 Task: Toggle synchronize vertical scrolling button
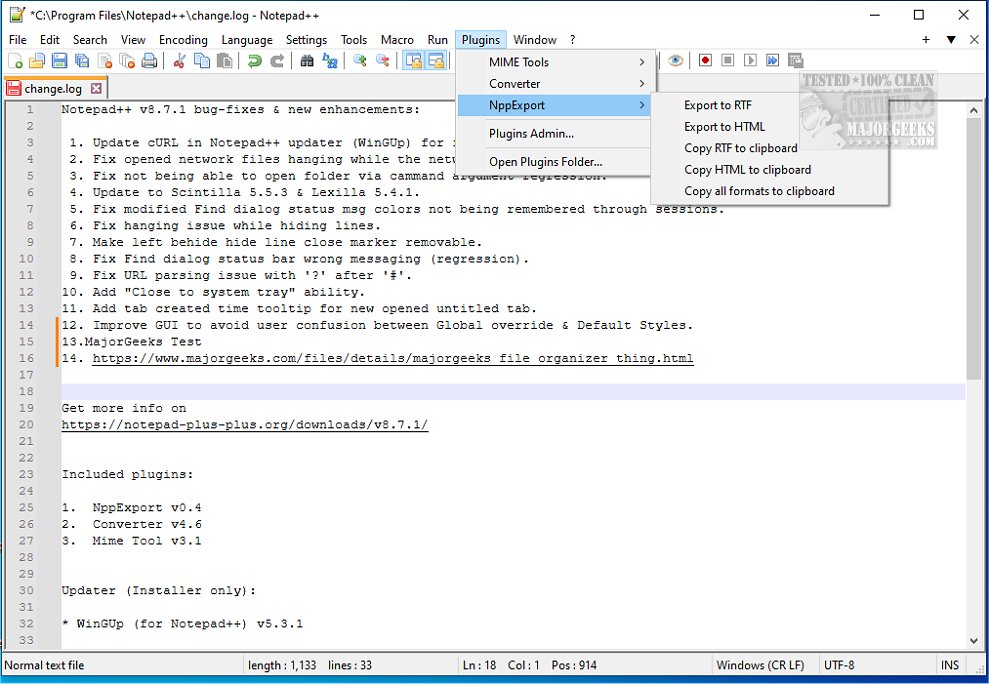[413, 61]
